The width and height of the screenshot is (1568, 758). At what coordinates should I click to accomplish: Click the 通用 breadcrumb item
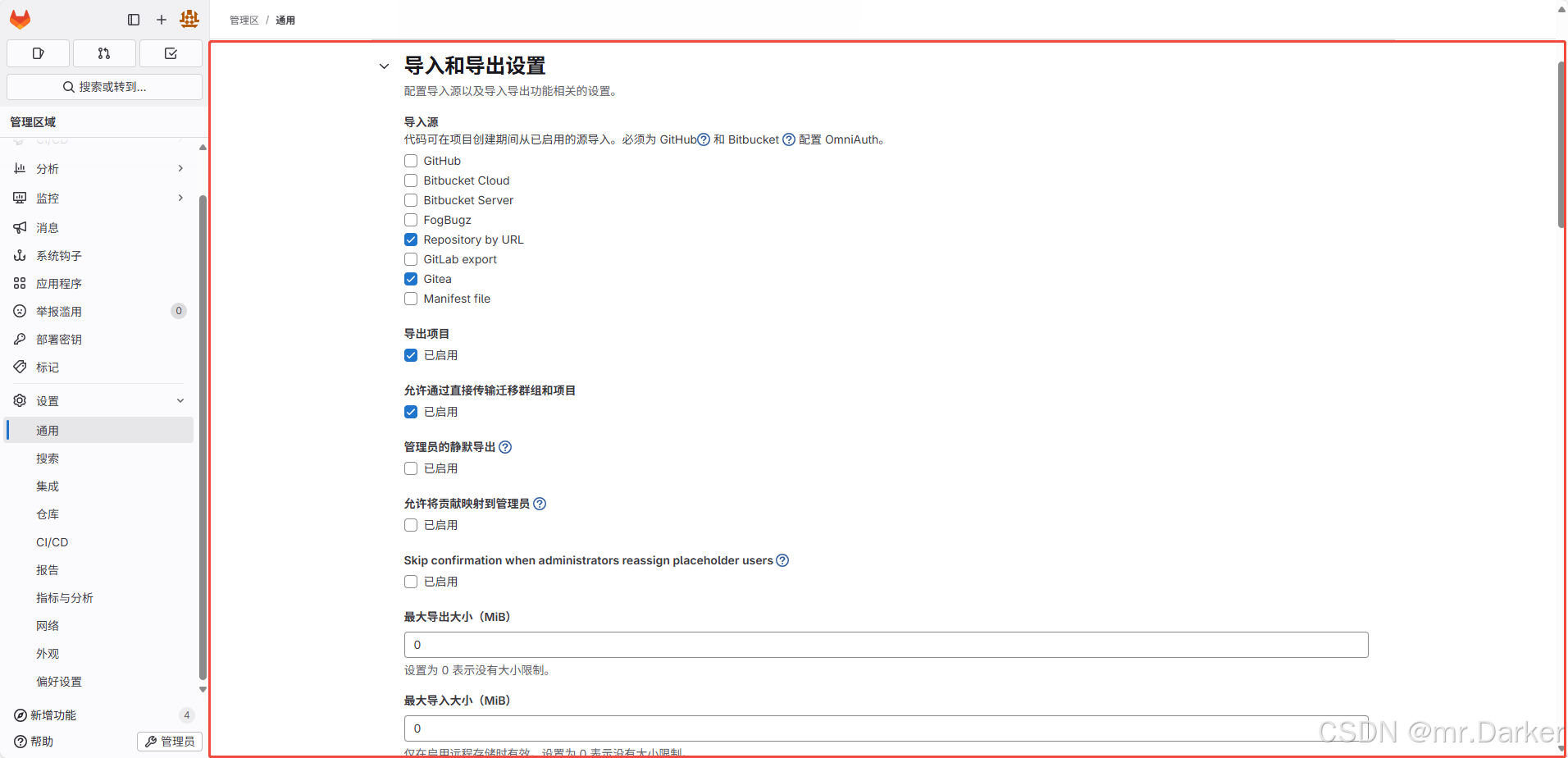pyautogui.click(x=285, y=20)
